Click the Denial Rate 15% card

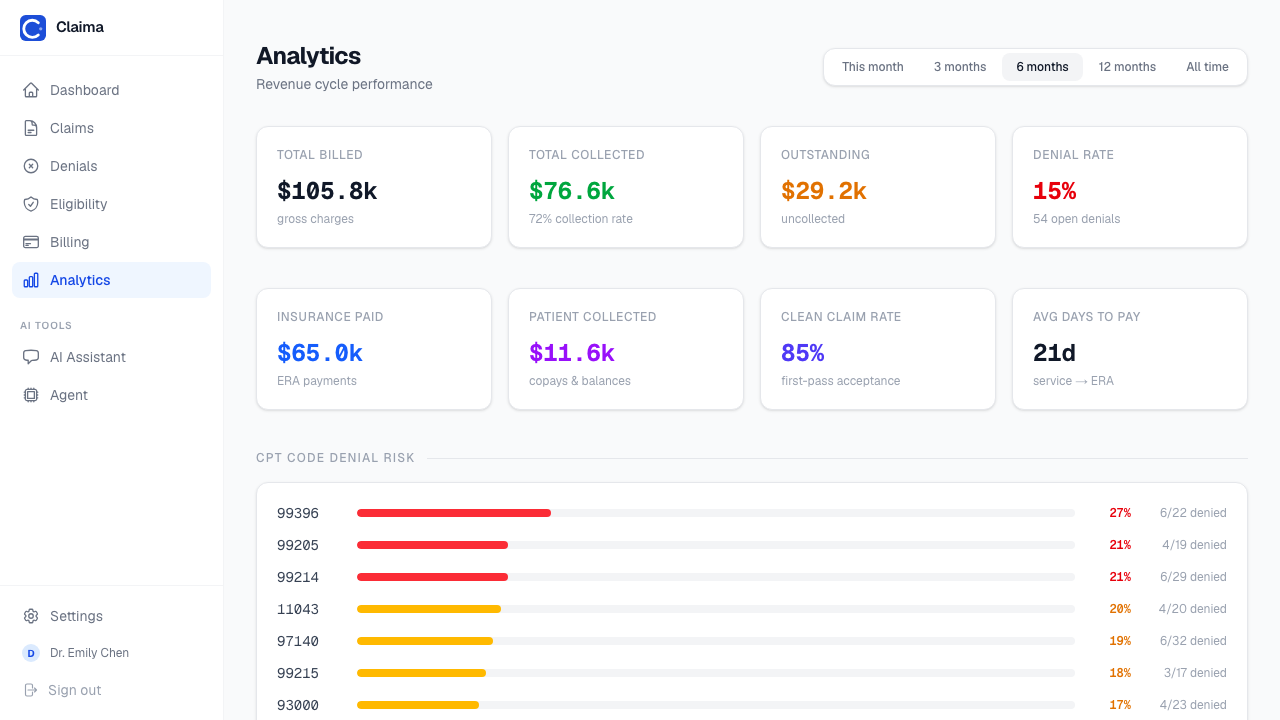[x=1130, y=187]
